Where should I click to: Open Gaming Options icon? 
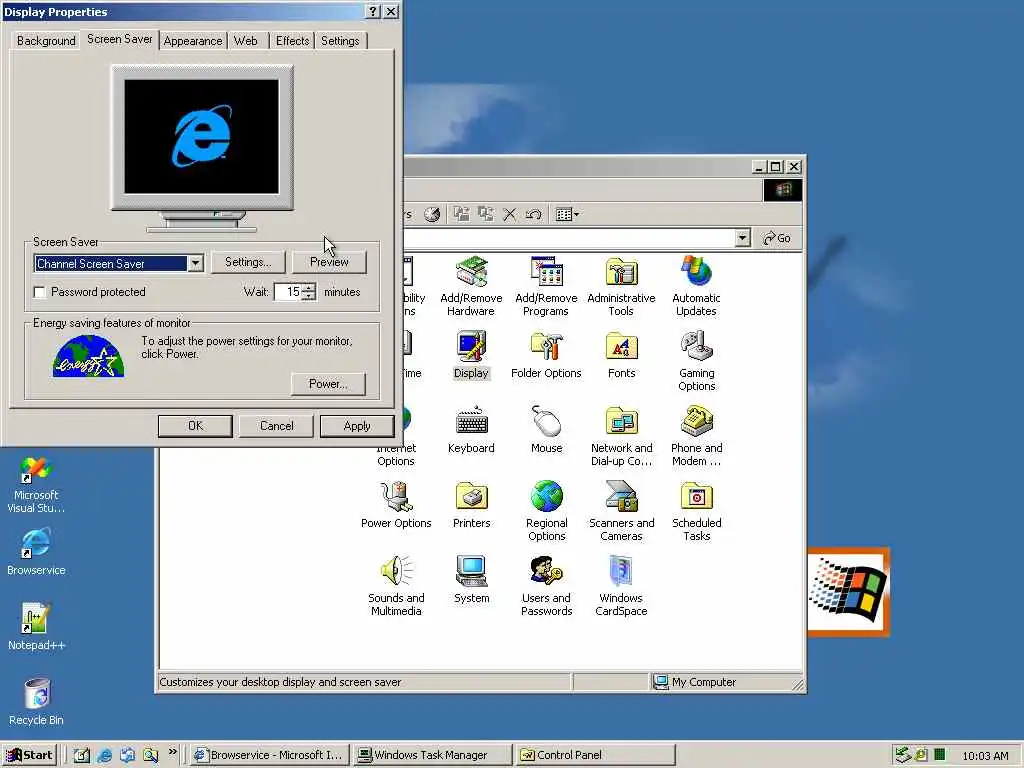[696, 360]
